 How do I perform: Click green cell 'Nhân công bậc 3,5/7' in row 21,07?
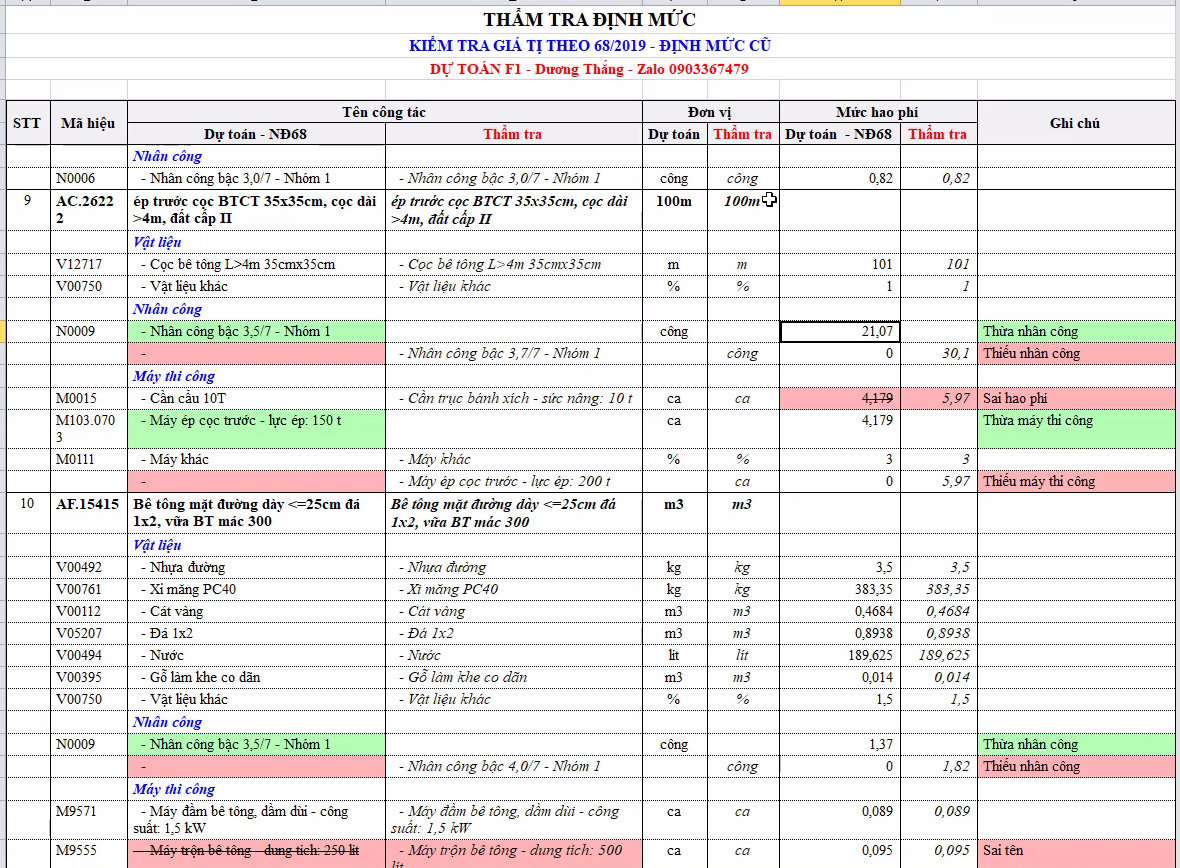(256, 331)
